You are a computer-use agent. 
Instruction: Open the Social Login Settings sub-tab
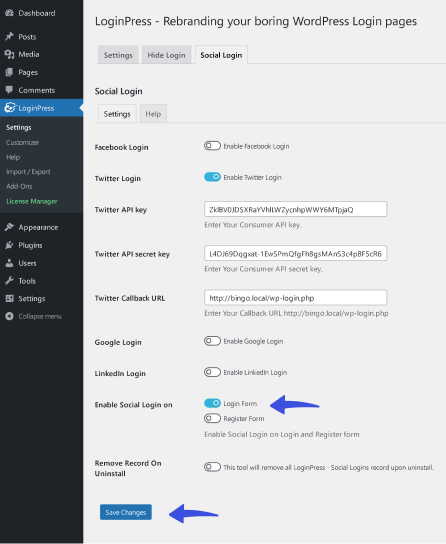point(117,113)
